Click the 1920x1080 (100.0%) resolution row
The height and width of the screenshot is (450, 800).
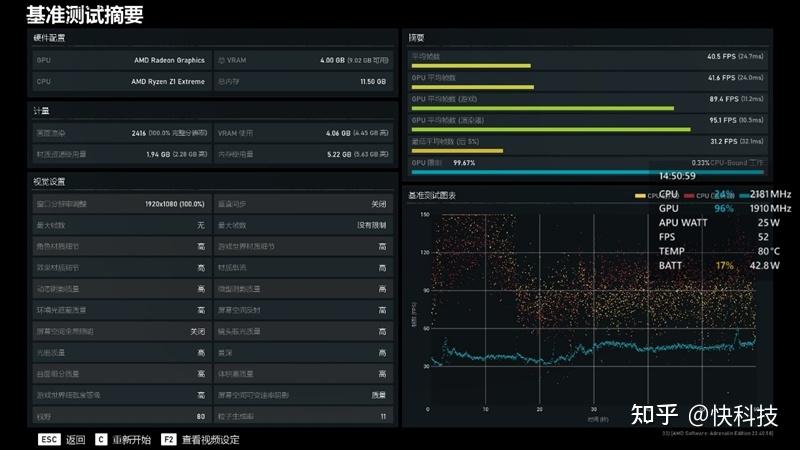121,204
